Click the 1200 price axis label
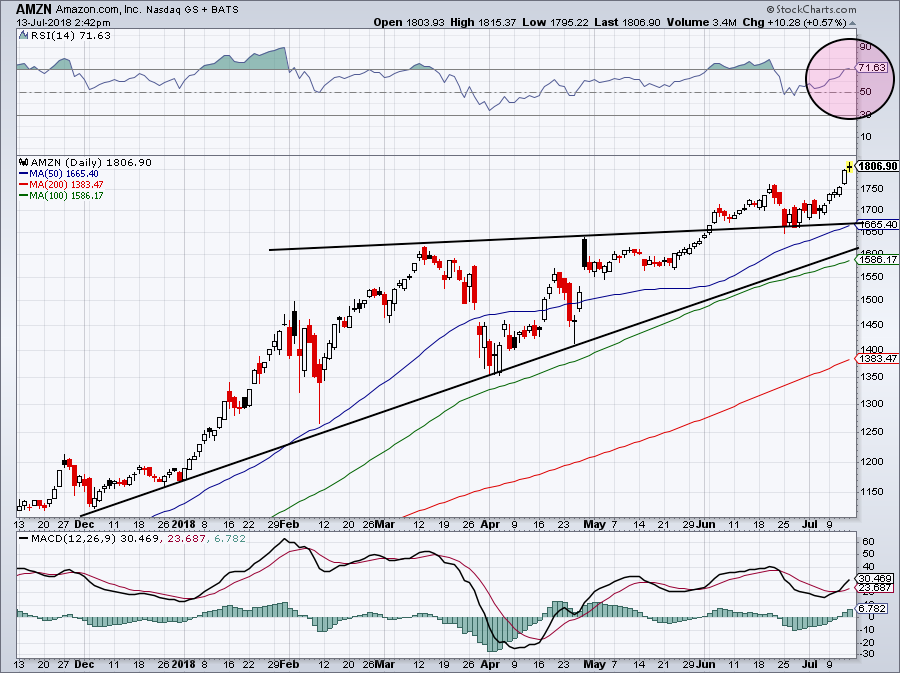The height and width of the screenshot is (673, 900). pos(871,462)
